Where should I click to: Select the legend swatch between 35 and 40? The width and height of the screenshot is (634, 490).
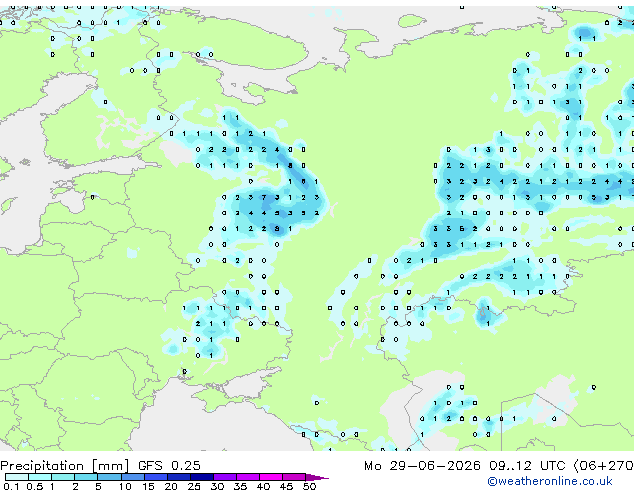247,477
